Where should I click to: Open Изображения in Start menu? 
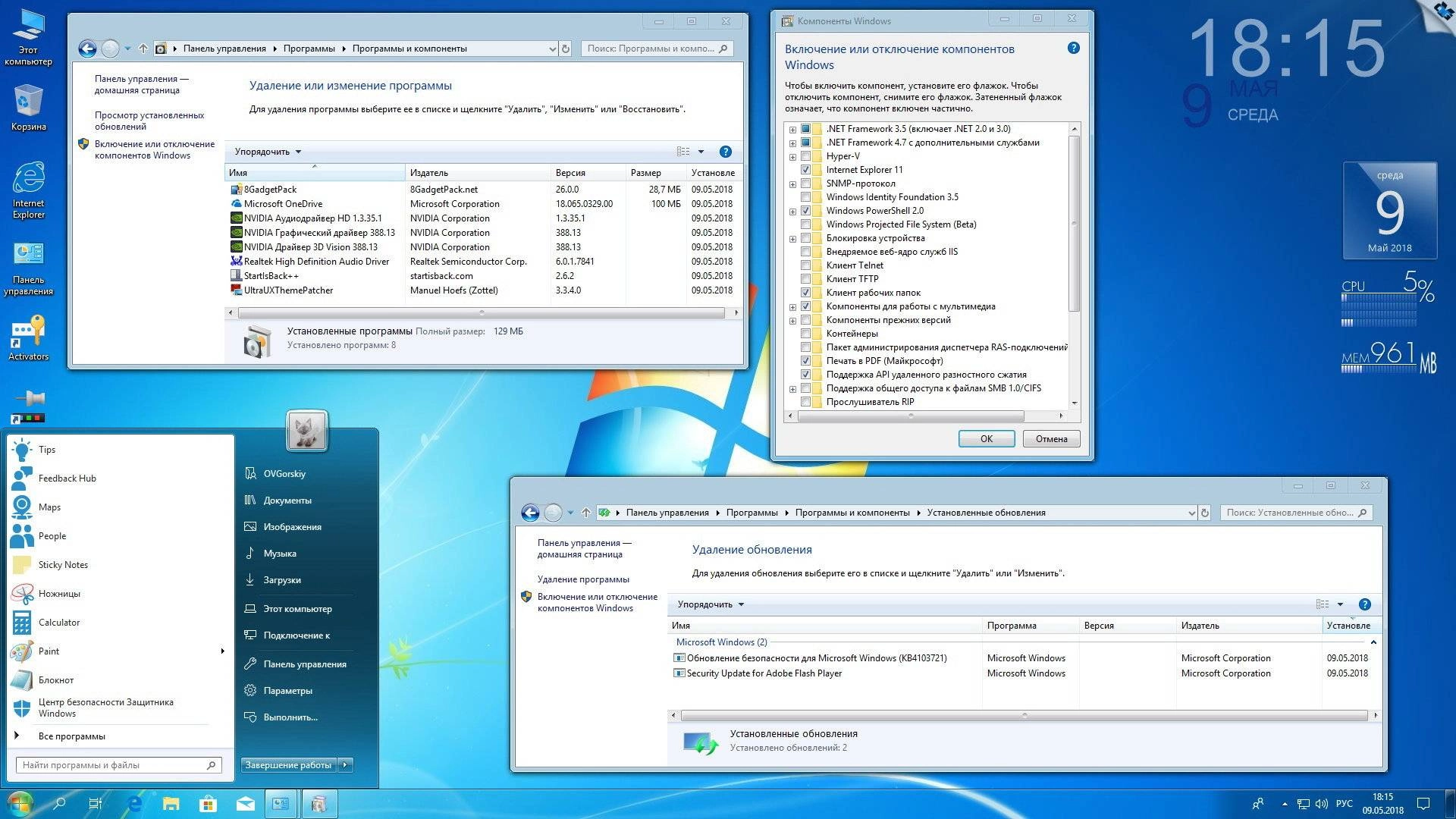coord(292,527)
